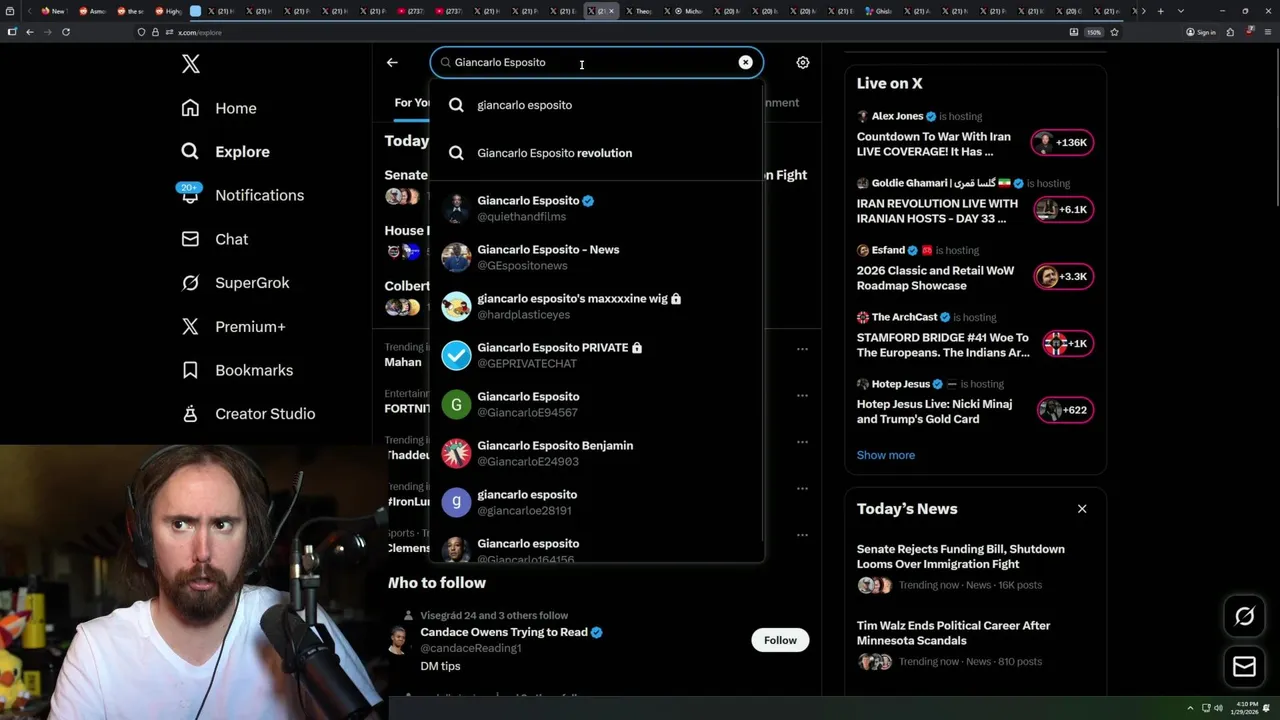Open Creator Studio in the sidebar
The image size is (1280, 720).
pyautogui.click(x=248, y=414)
